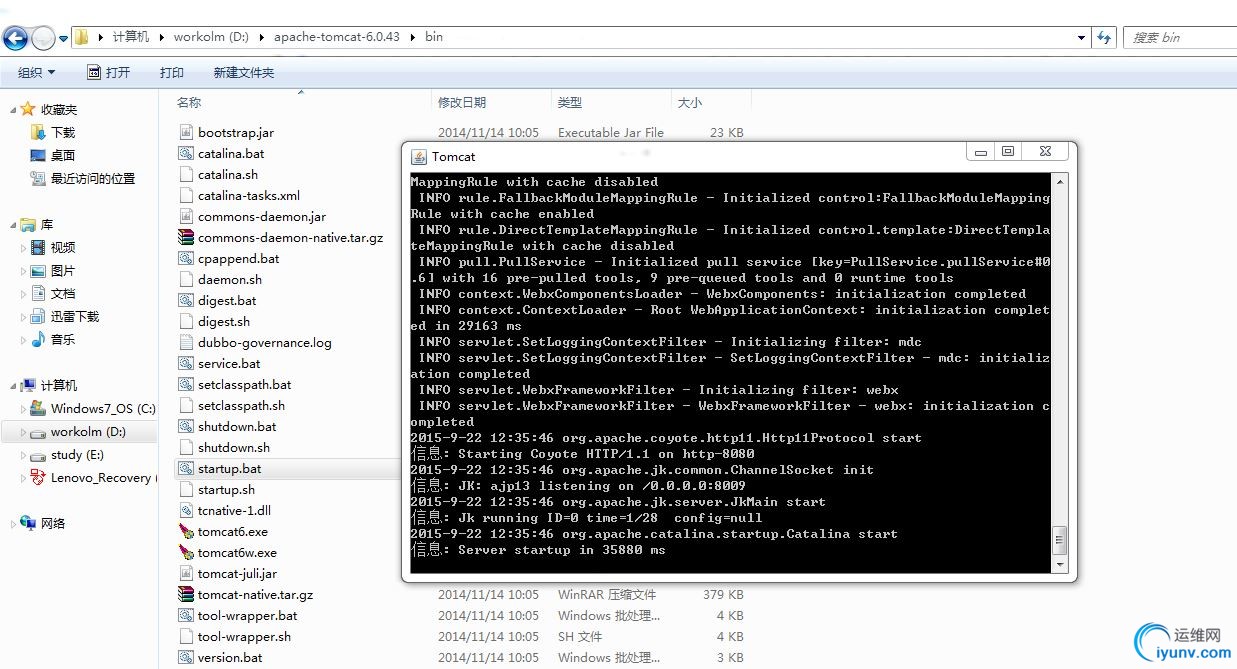Select shutdown.bat file icon
The height and width of the screenshot is (669, 1237).
point(186,426)
